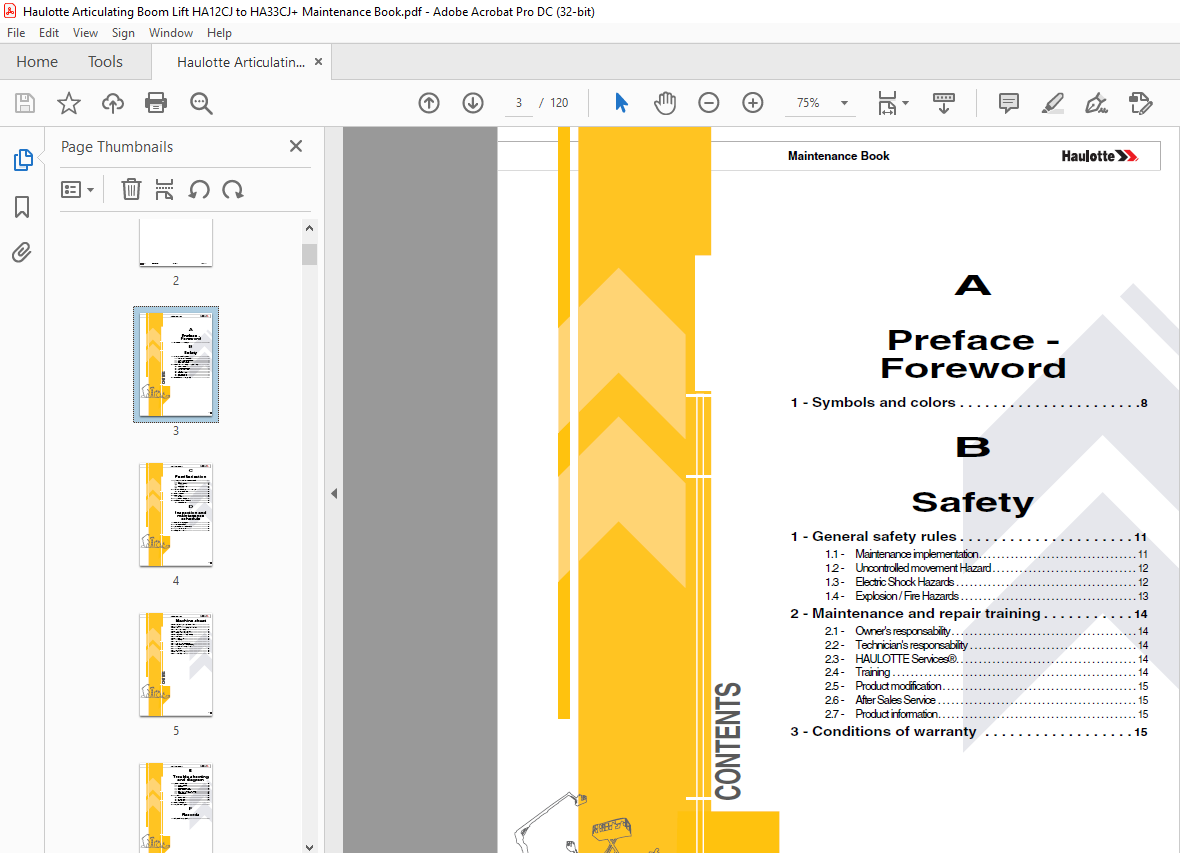Open the Window menu
The width and height of the screenshot is (1180, 853).
click(171, 33)
